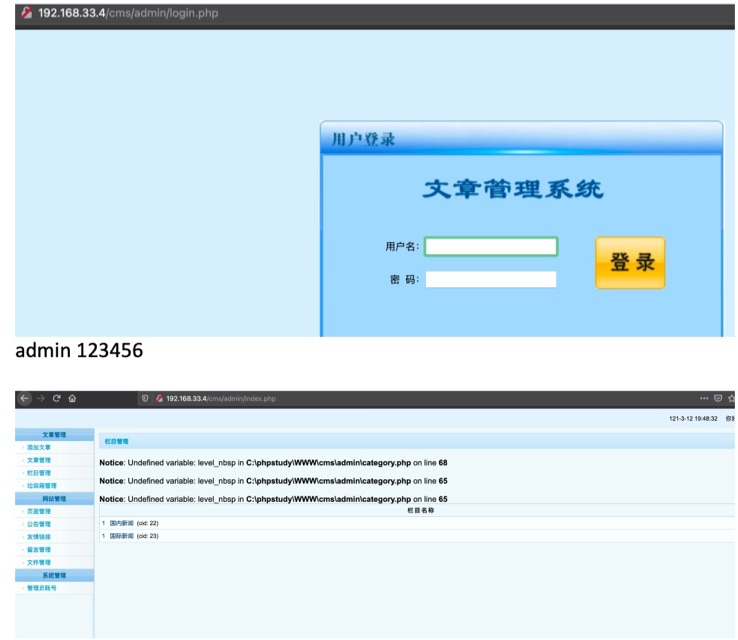Screen dimensions: 738x640
Task: Reload the admin index page
Action: point(57,398)
